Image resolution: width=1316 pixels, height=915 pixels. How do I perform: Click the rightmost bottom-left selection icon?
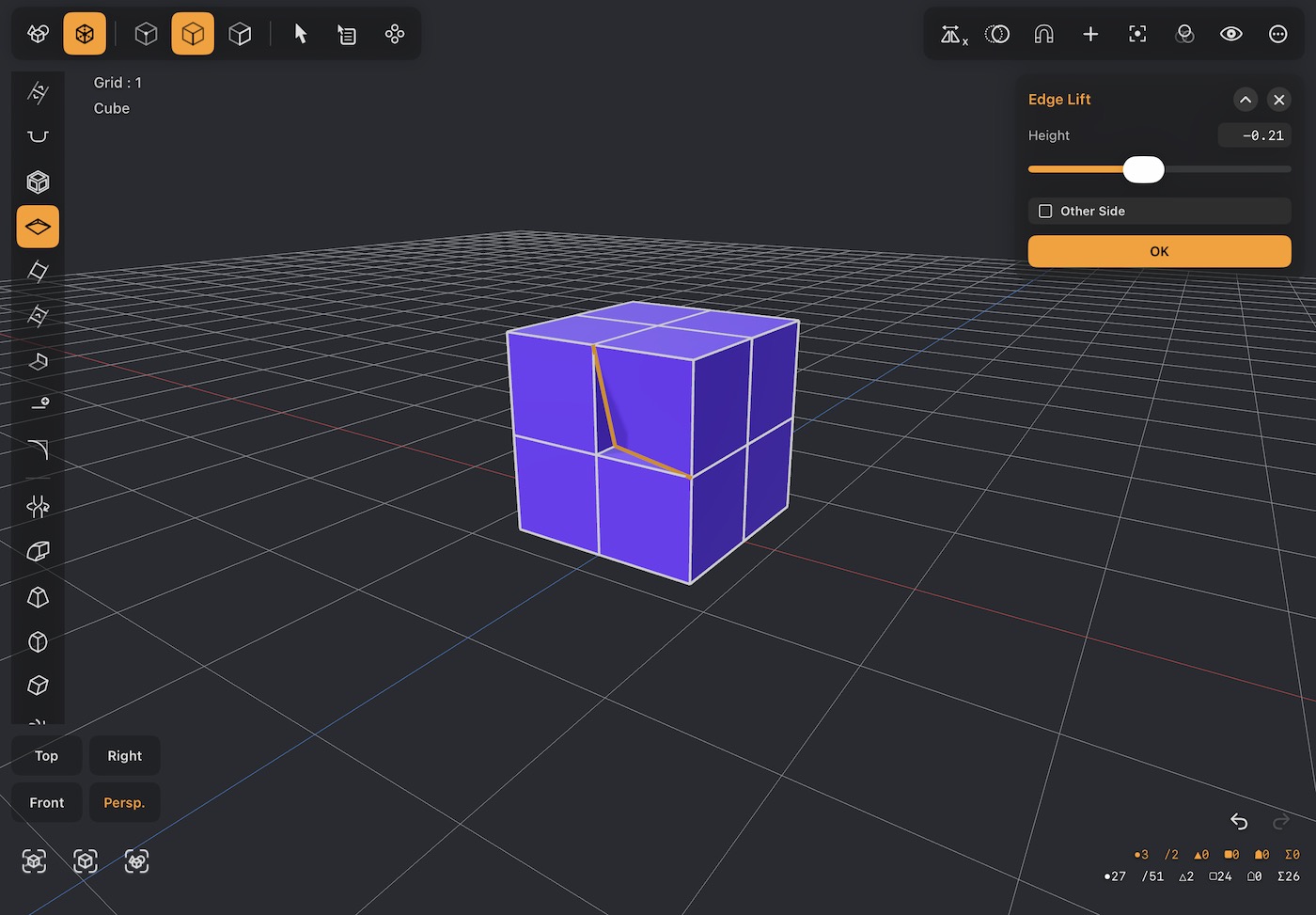(x=136, y=861)
